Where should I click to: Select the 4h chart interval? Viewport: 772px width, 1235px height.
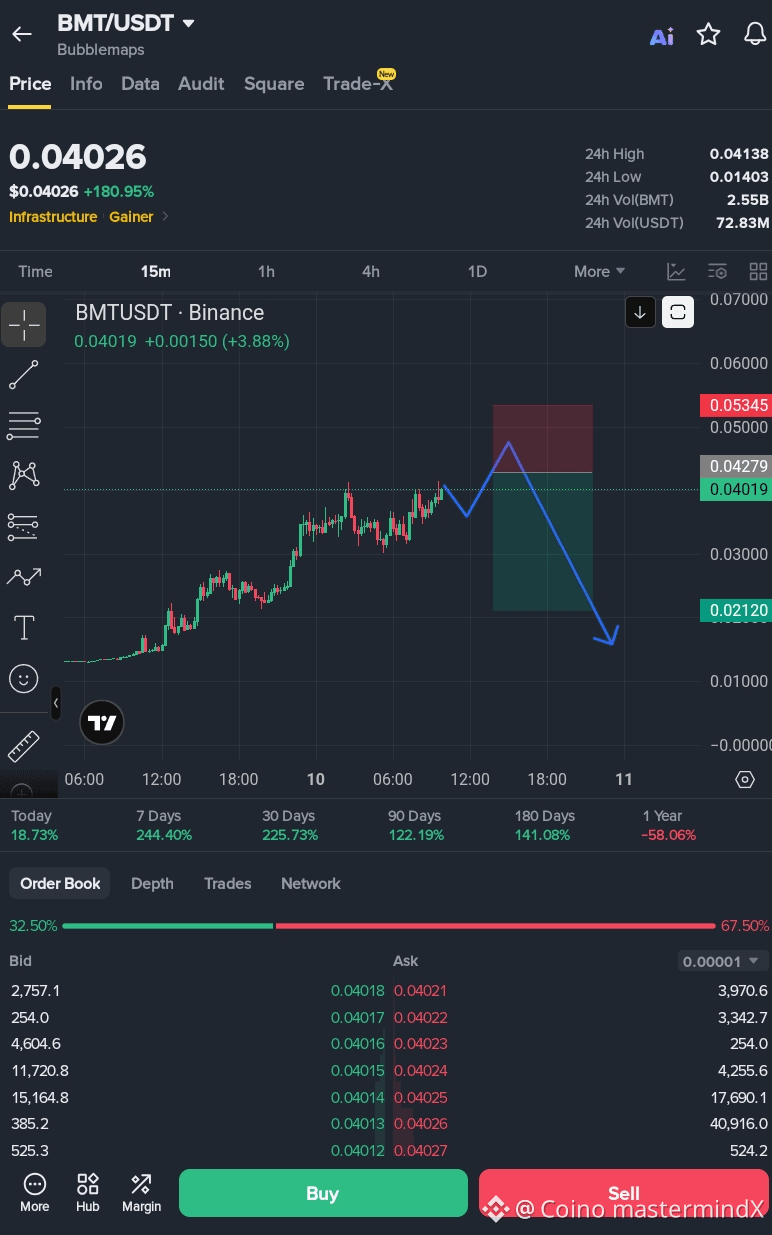click(371, 272)
